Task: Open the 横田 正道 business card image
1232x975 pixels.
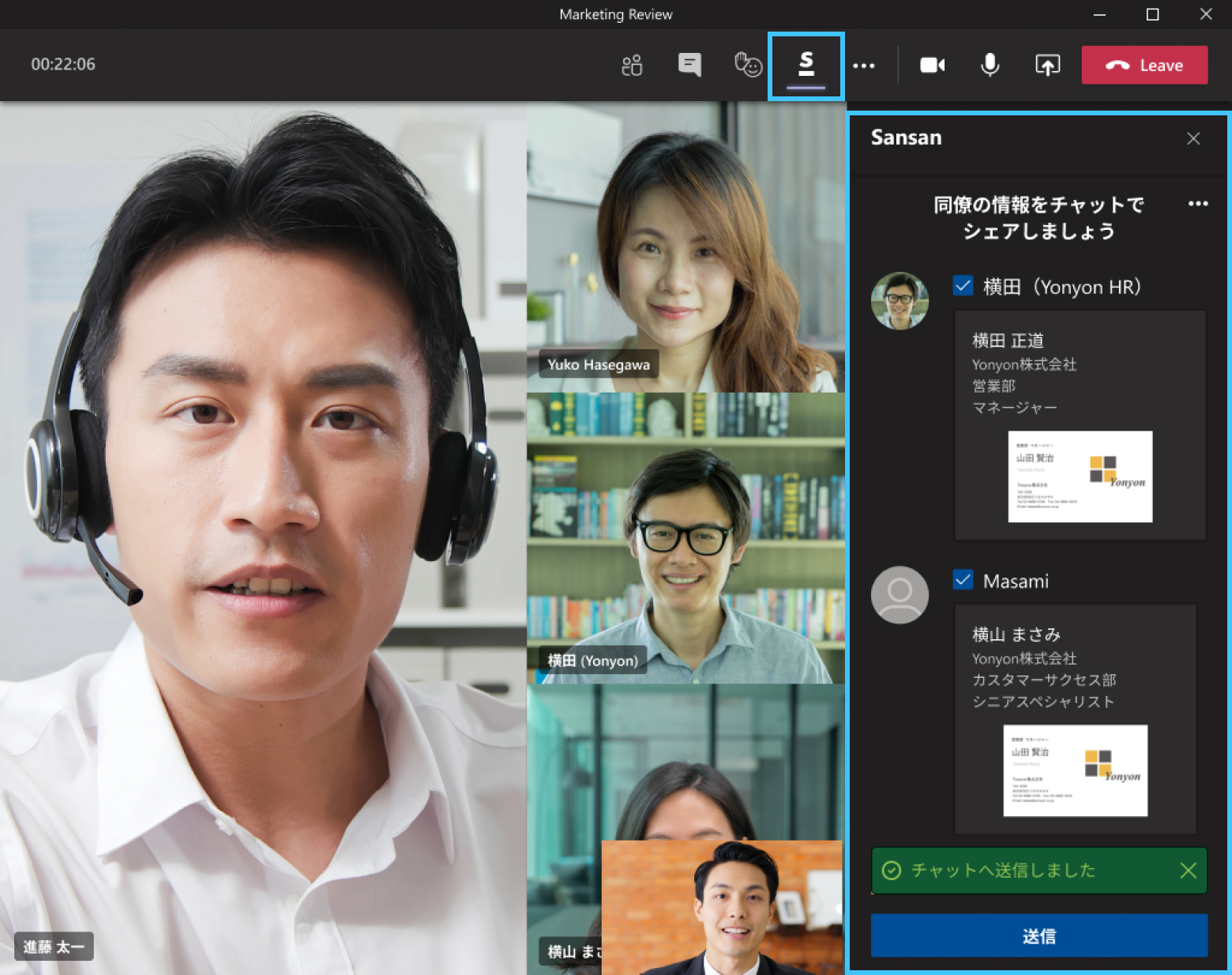Action: pos(1080,476)
